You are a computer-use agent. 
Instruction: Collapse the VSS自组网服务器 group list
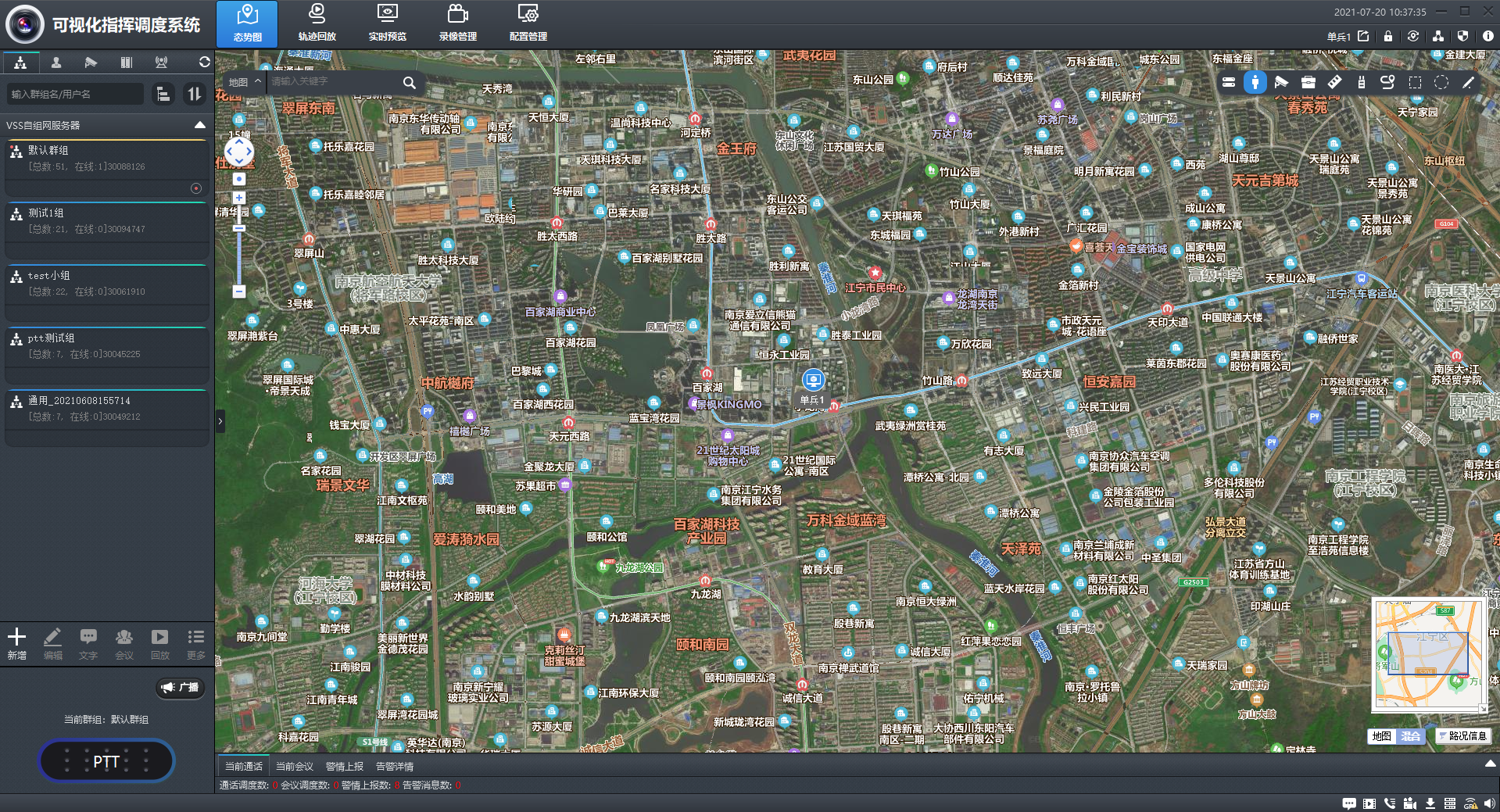click(x=200, y=125)
